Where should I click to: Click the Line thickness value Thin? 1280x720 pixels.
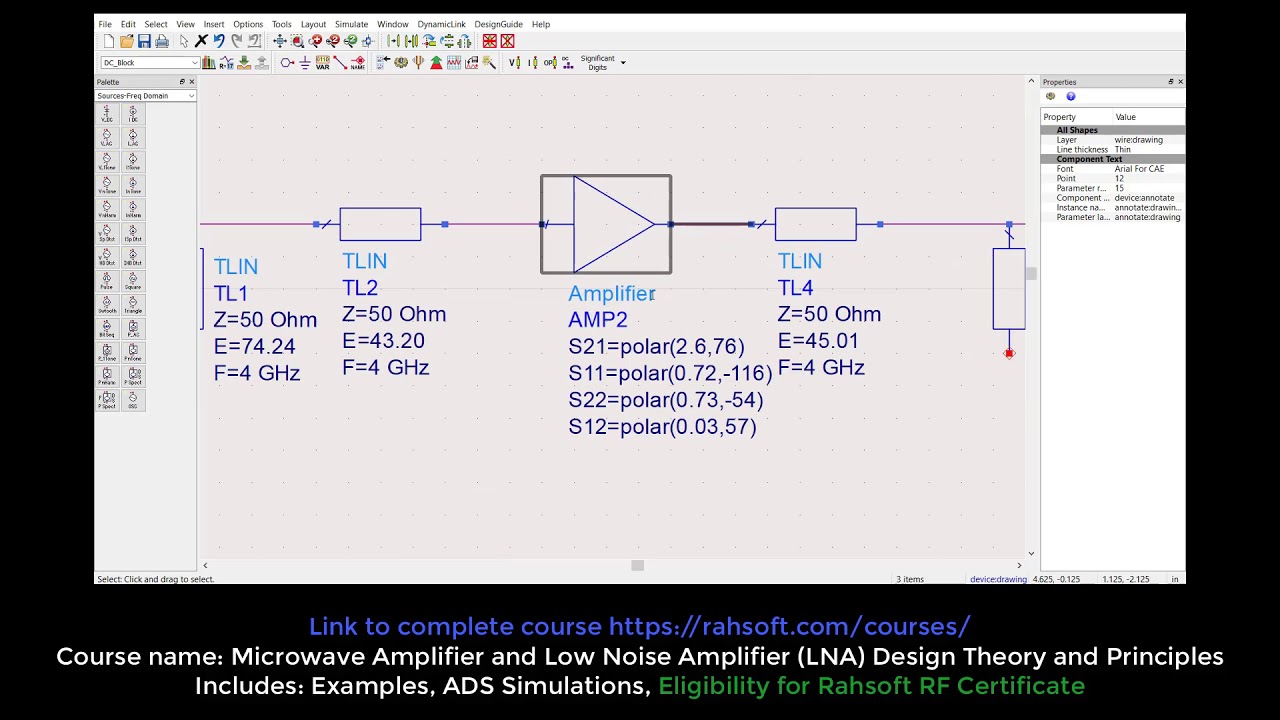(x=1123, y=150)
